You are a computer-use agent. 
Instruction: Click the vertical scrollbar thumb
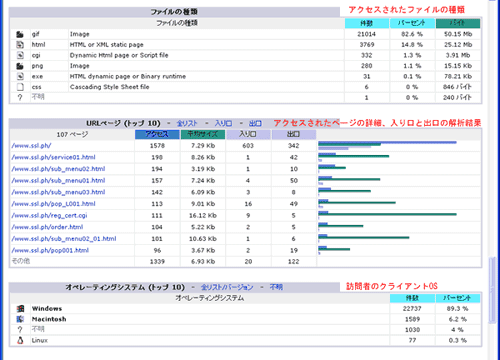point(492,289)
